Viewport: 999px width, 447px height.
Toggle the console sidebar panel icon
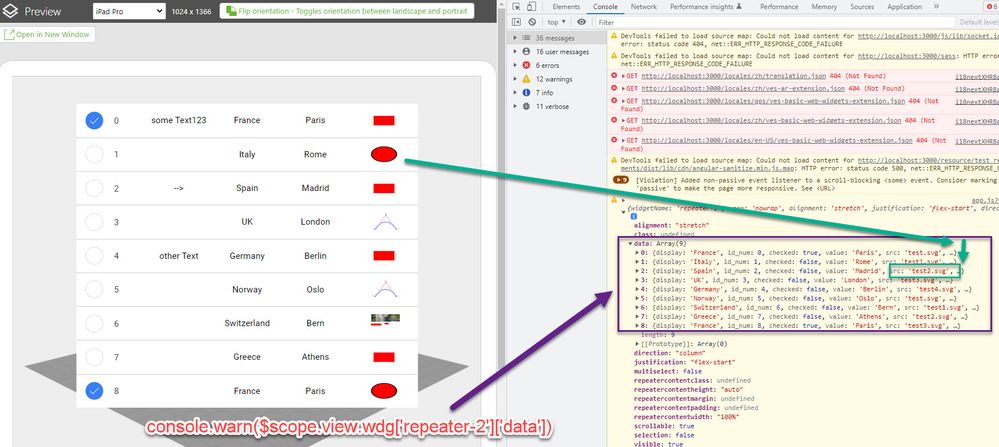pos(516,22)
